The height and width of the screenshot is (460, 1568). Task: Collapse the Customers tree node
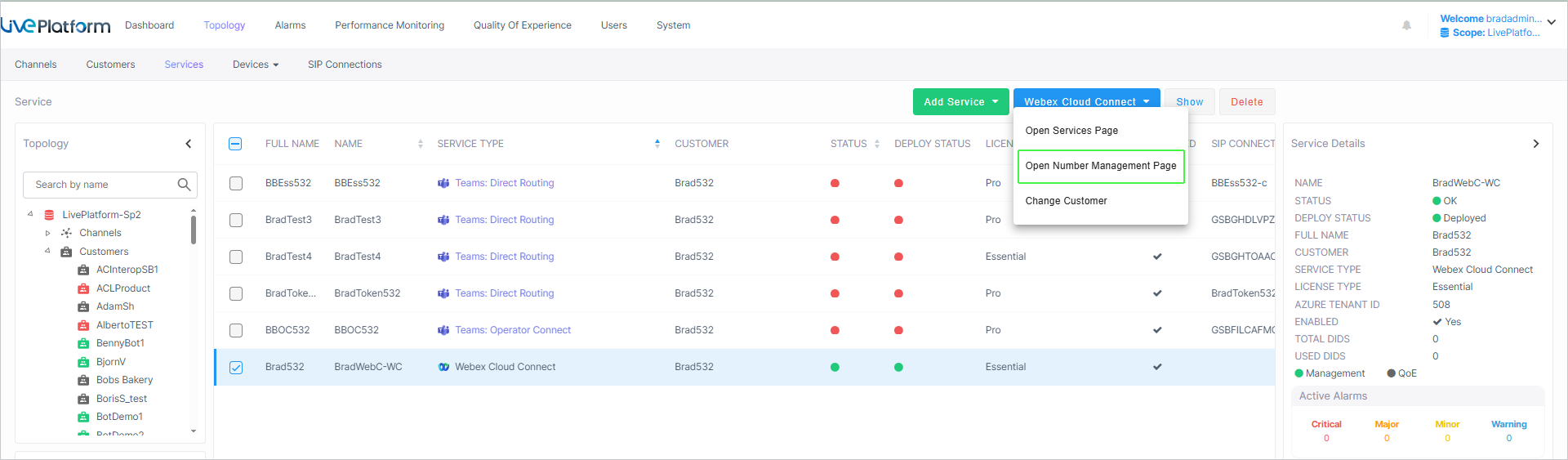[x=47, y=251]
